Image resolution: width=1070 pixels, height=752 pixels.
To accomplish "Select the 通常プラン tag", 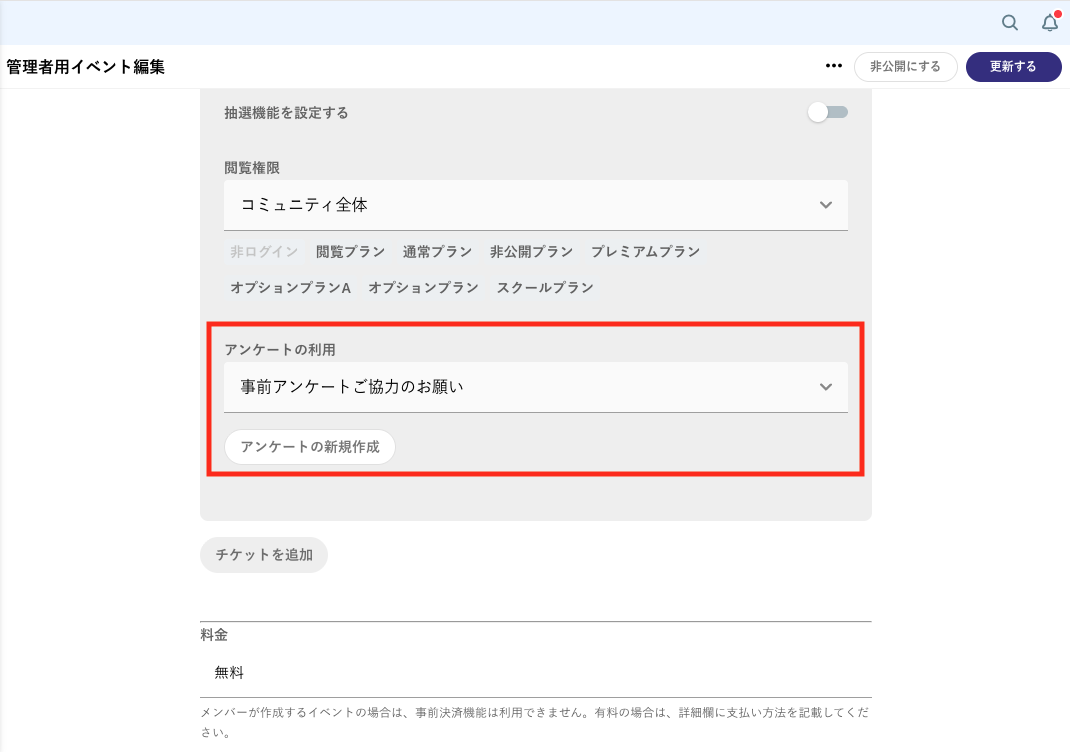I will point(437,252).
